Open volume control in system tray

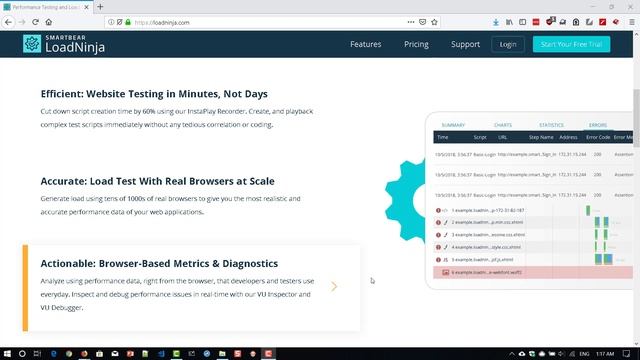tap(562, 354)
